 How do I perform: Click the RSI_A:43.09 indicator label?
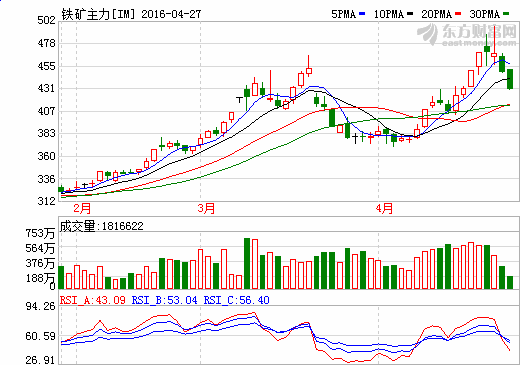pyautogui.click(x=93, y=300)
